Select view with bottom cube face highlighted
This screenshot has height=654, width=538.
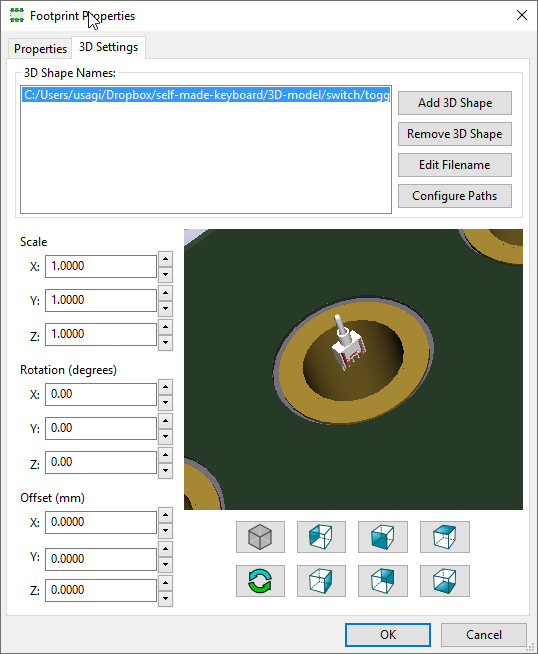(445, 581)
